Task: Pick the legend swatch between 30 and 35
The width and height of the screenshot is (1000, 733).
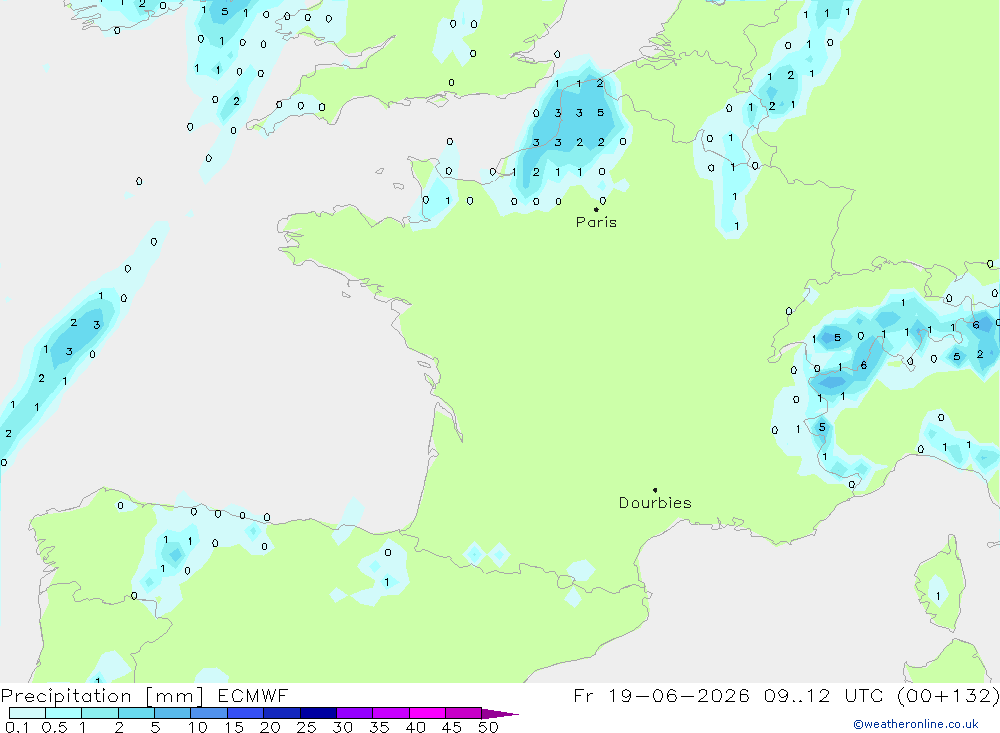Action: coord(354,713)
